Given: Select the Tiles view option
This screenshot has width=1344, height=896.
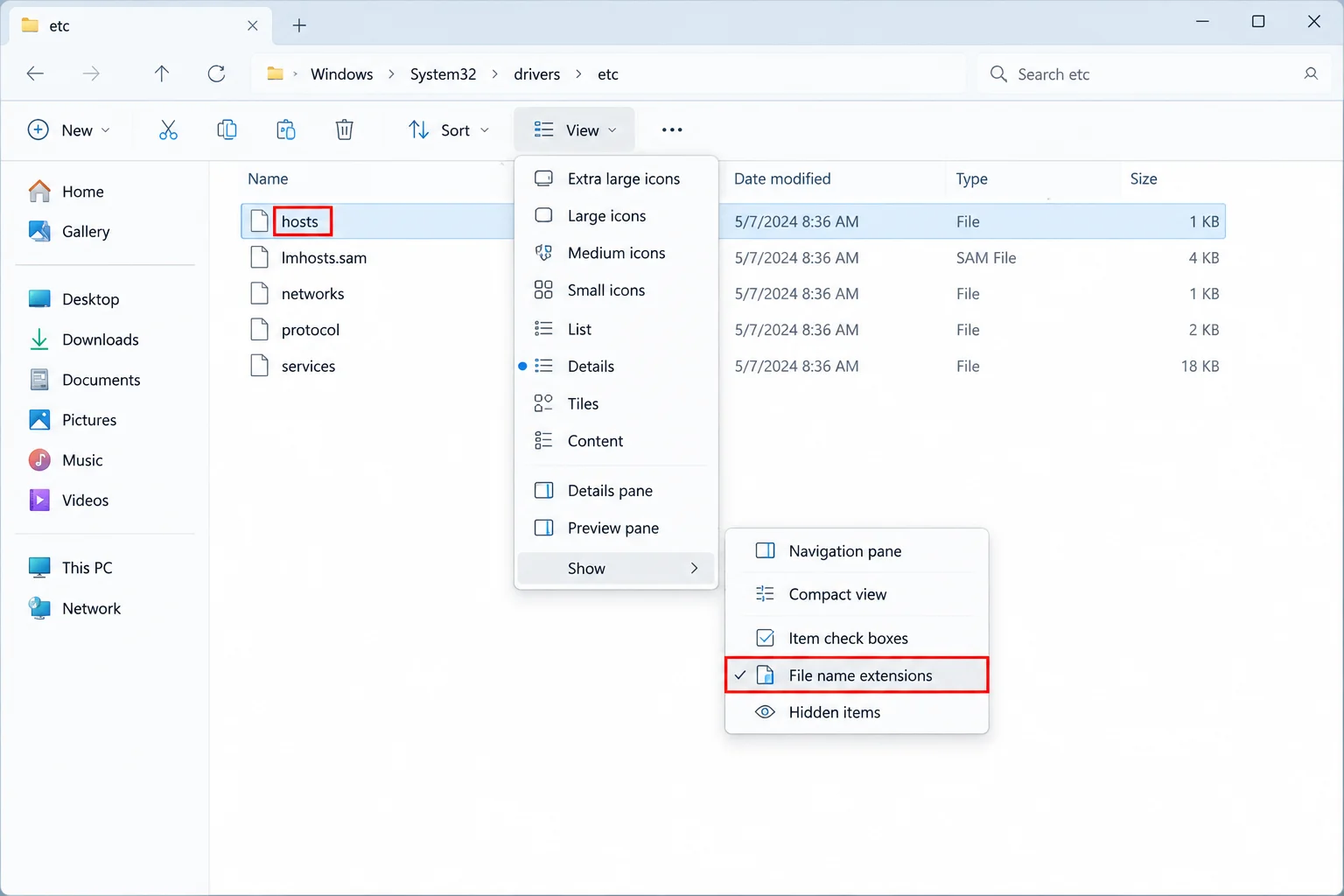Looking at the screenshot, I should coord(616,403).
